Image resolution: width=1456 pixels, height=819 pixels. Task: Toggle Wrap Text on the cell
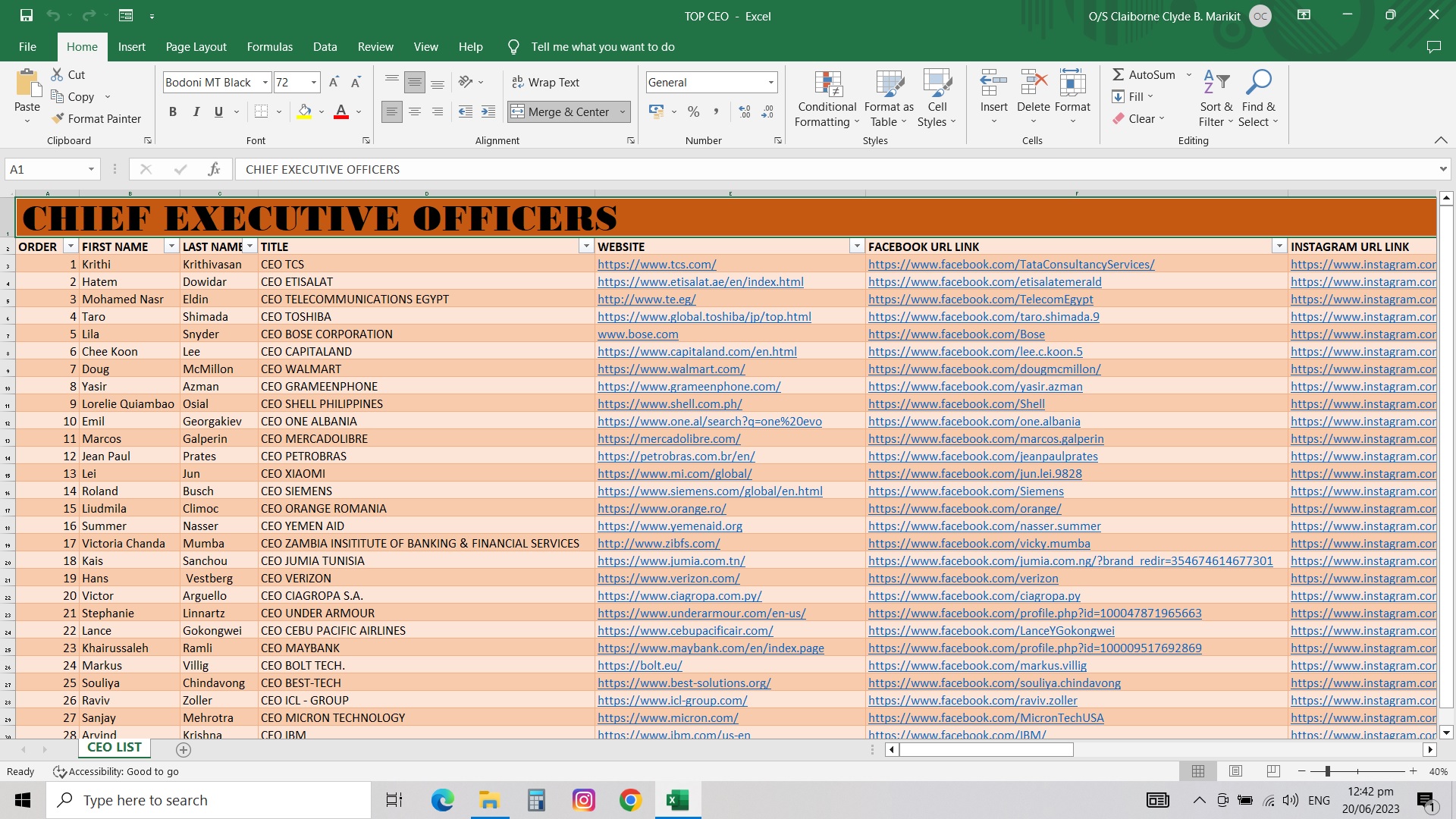pos(545,82)
